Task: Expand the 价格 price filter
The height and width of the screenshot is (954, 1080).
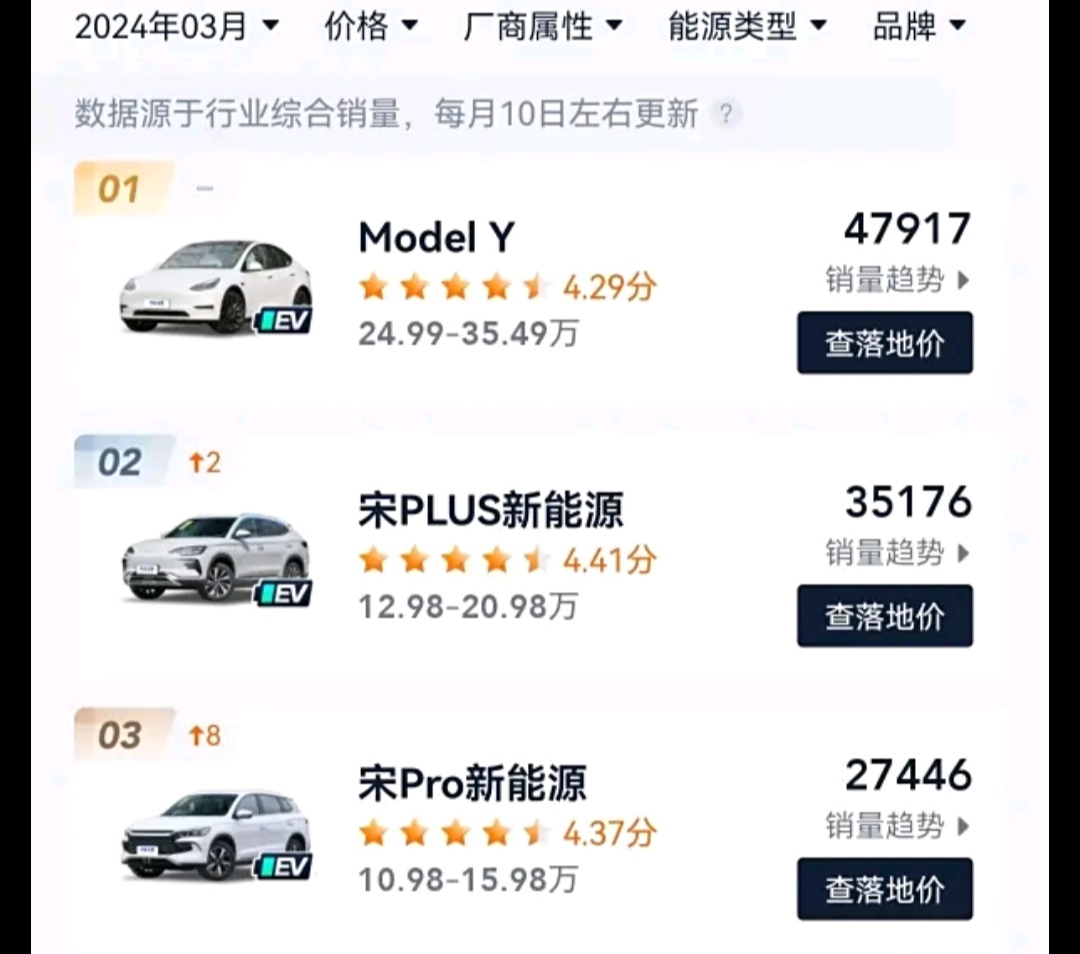Action: tap(371, 26)
